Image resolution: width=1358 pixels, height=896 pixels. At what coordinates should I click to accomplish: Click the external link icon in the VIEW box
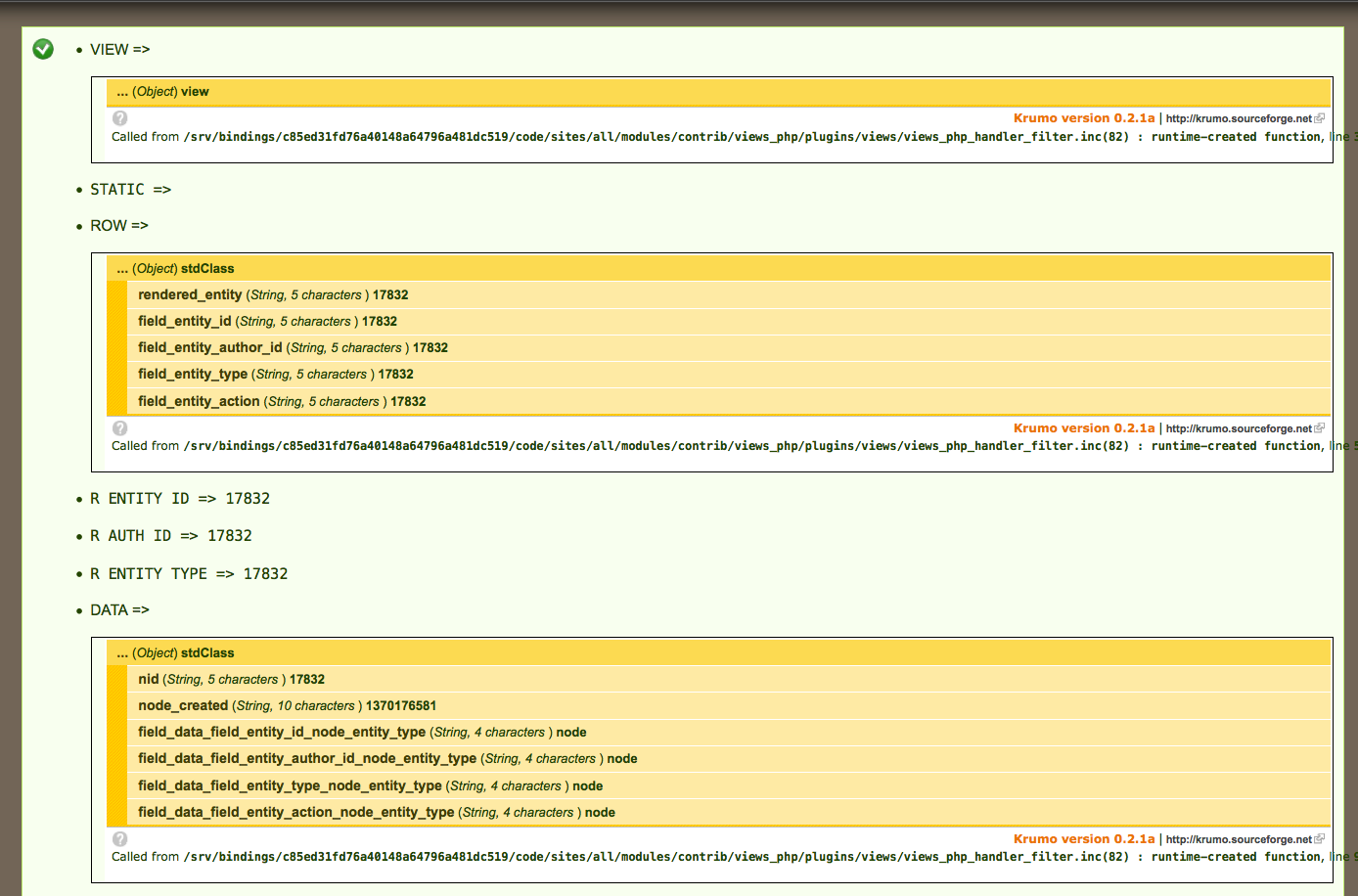(x=1320, y=118)
